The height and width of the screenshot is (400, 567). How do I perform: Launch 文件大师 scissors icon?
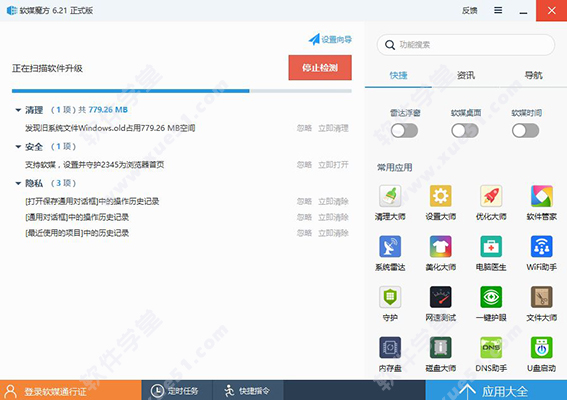point(541,297)
